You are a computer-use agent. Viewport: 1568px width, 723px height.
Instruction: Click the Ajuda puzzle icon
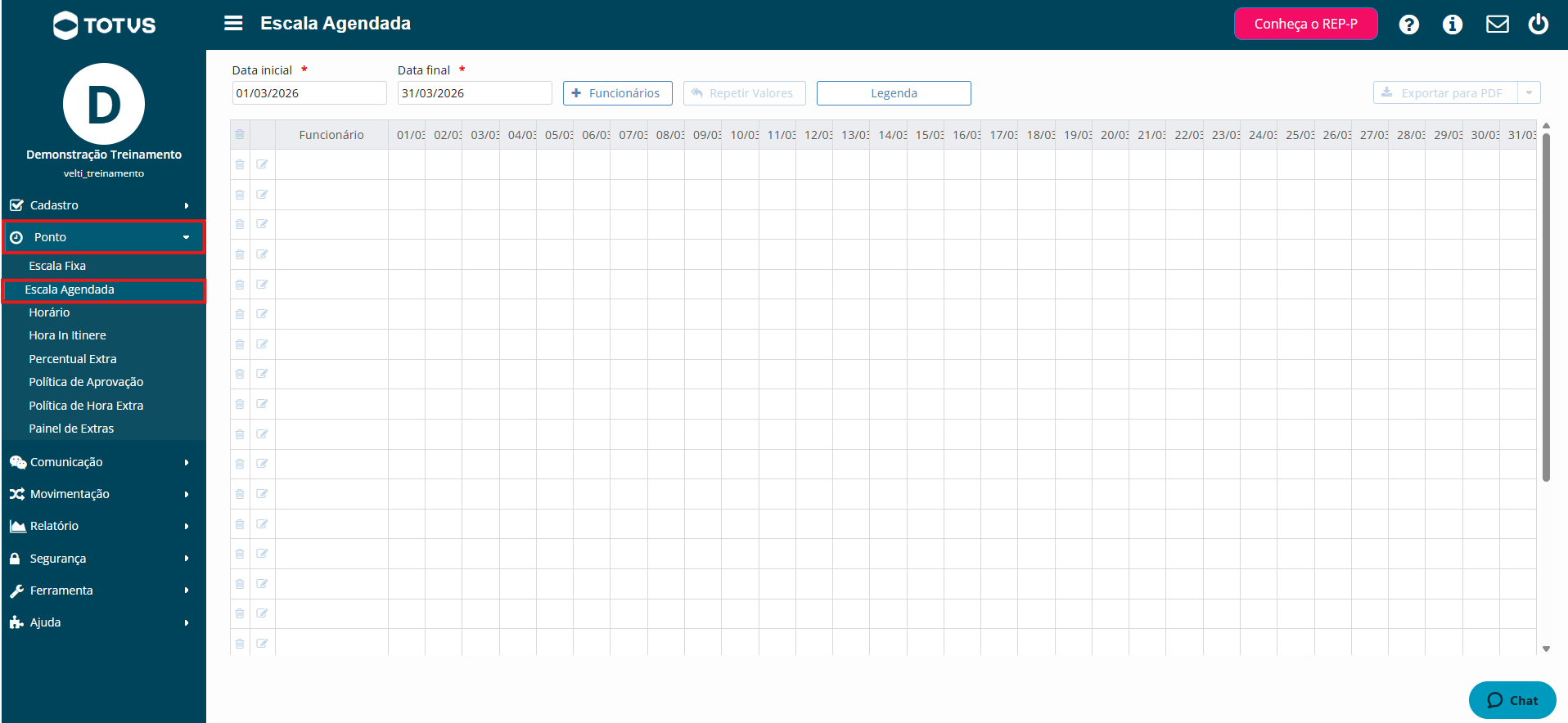(x=16, y=622)
